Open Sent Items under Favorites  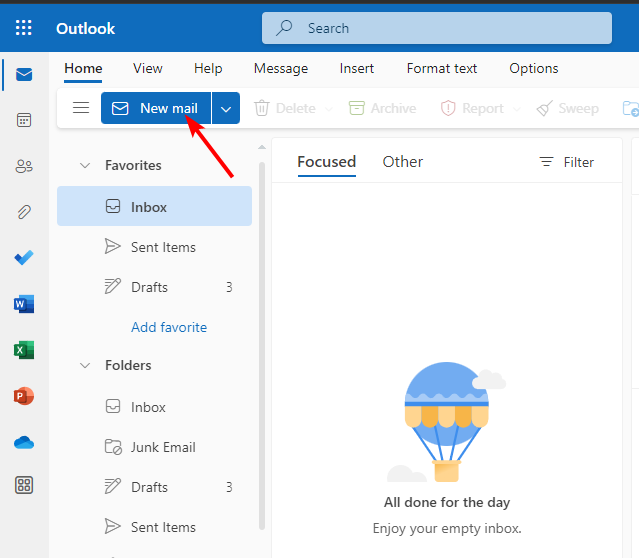click(x=154, y=247)
